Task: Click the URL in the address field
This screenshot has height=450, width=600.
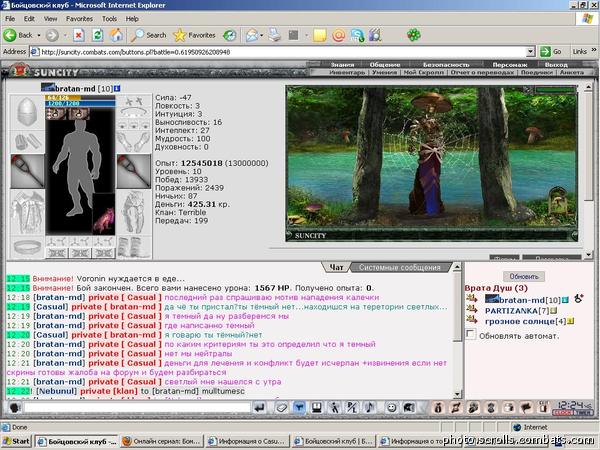Action: (135, 52)
